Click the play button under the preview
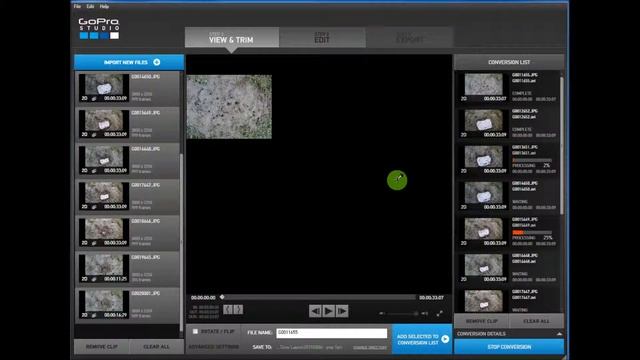 (x=329, y=311)
